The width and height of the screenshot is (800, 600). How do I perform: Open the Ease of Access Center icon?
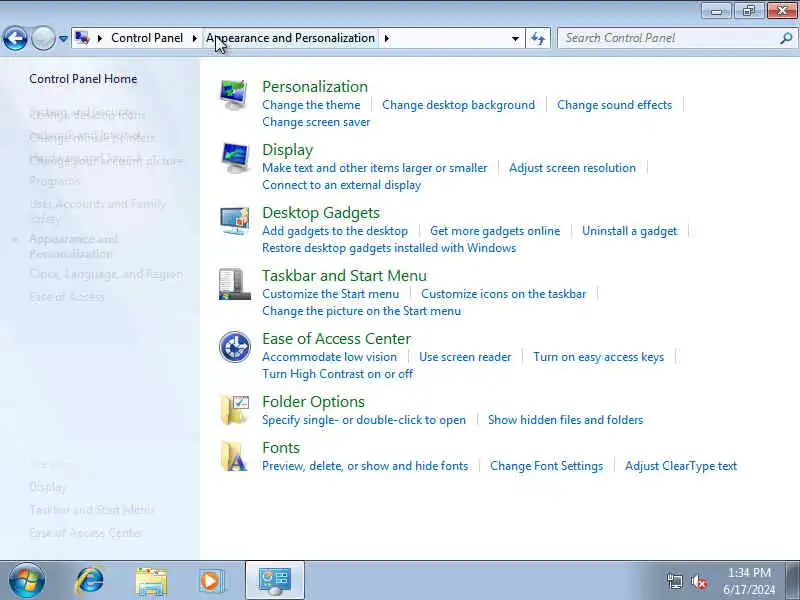pyautogui.click(x=235, y=347)
